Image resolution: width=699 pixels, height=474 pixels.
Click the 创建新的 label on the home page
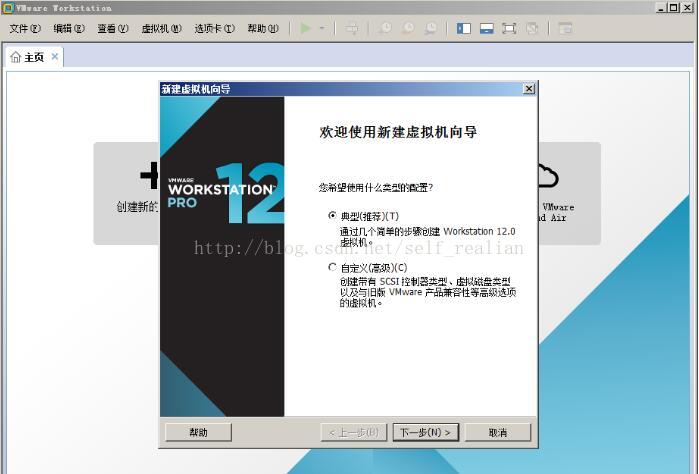tap(137, 207)
